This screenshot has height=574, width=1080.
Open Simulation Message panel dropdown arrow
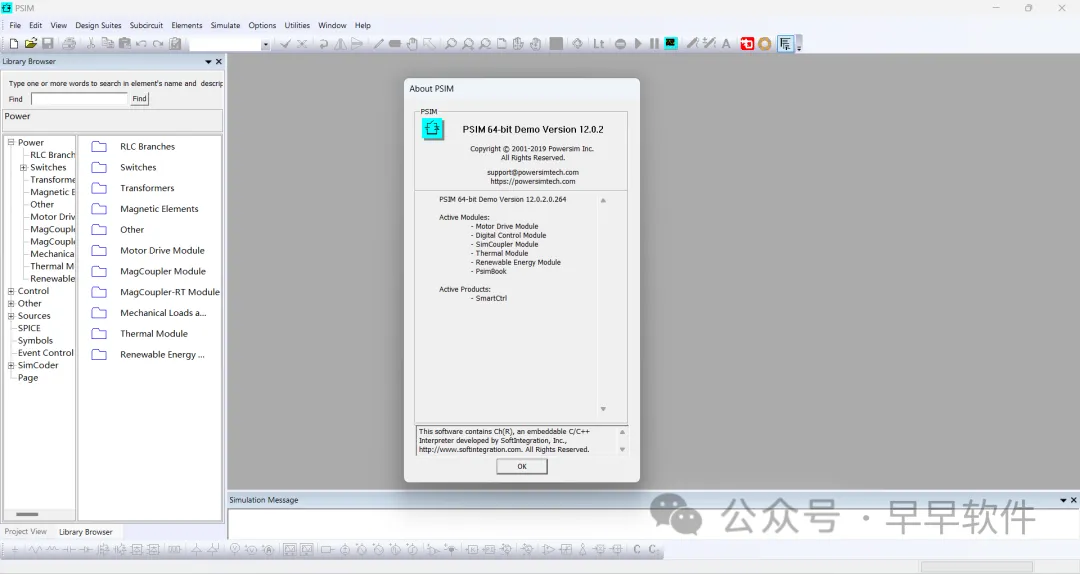click(x=1063, y=500)
